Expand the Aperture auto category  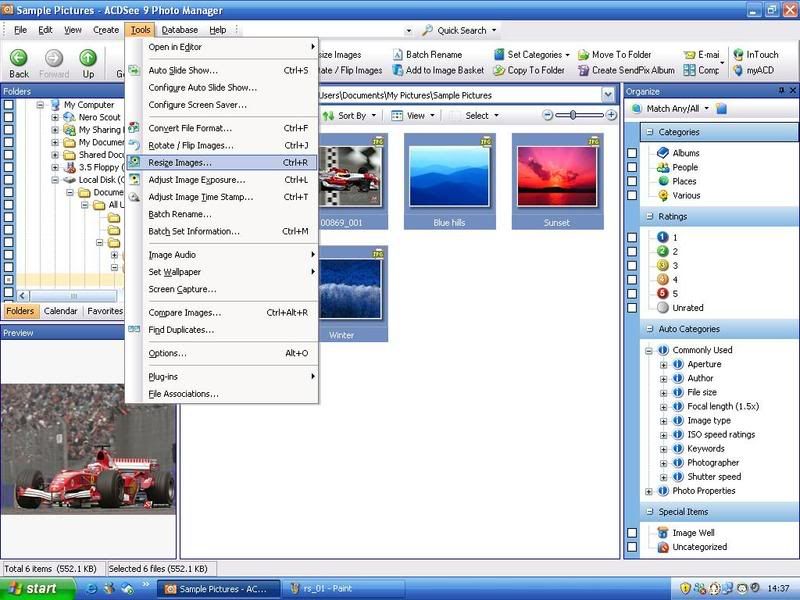[x=663, y=365]
